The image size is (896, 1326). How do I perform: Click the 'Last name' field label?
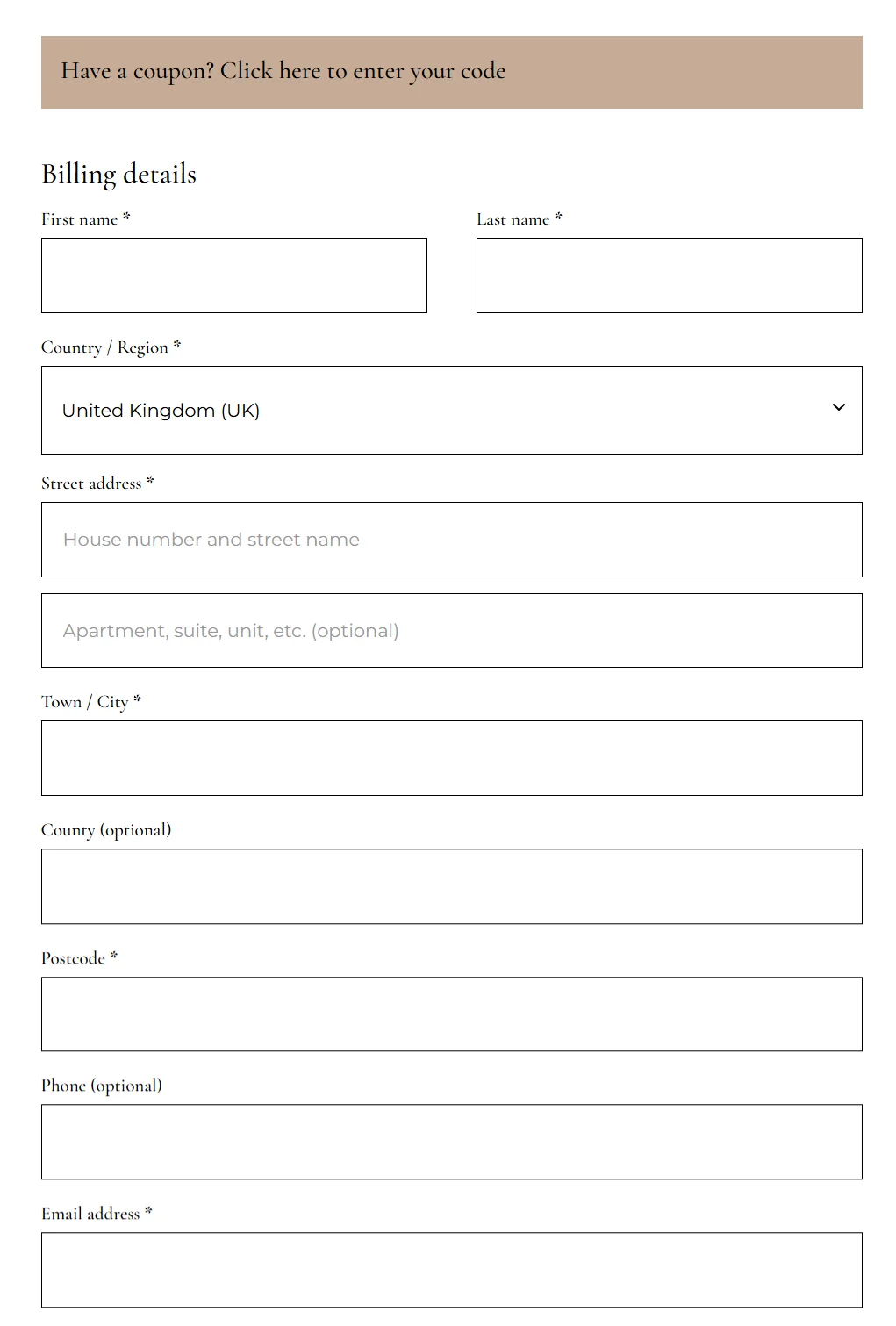tap(513, 219)
